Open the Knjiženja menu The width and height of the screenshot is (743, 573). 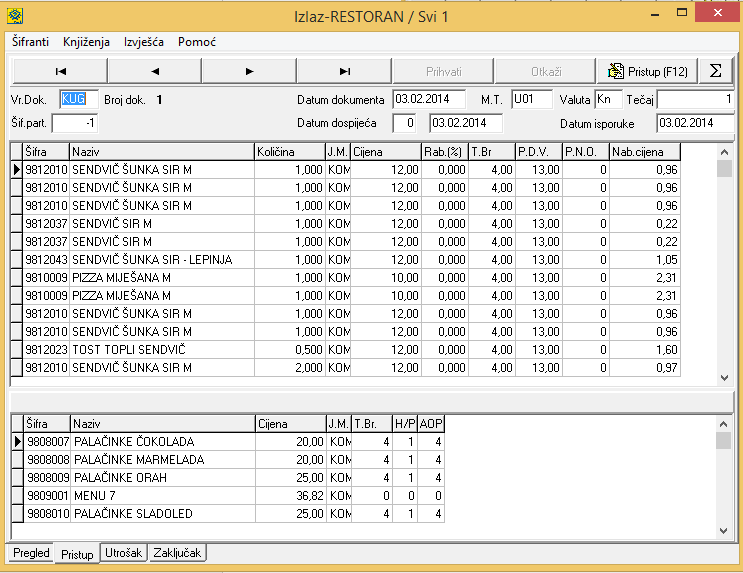tap(86, 42)
